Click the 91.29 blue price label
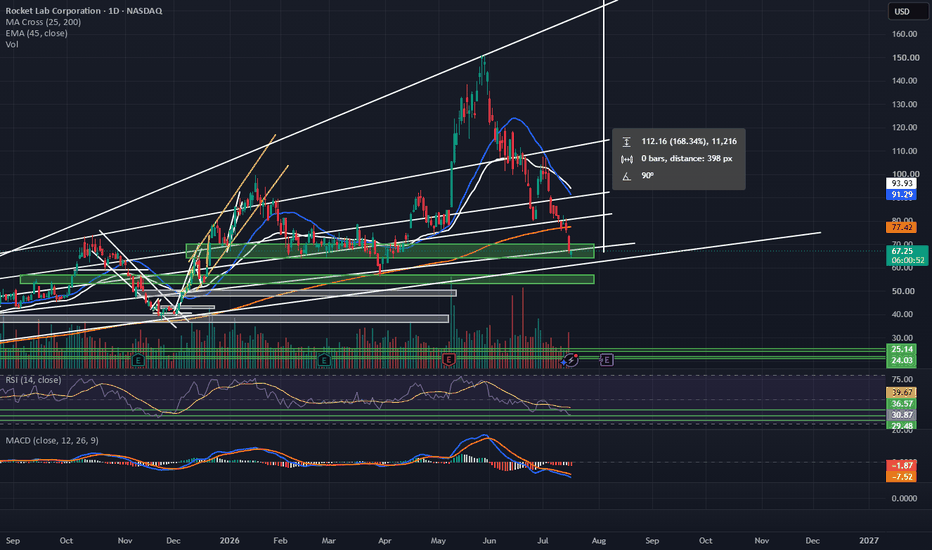The height and width of the screenshot is (550, 932). pos(901,194)
